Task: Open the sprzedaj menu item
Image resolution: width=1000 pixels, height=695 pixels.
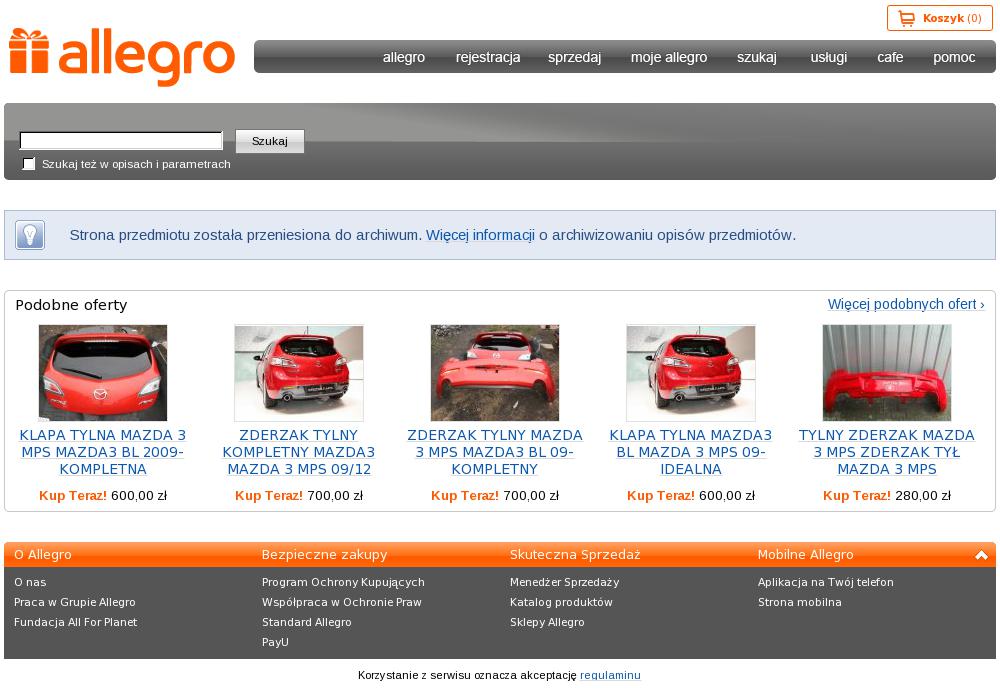Action: [x=575, y=57]
